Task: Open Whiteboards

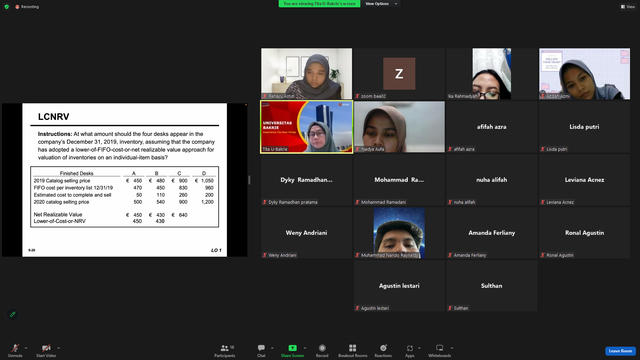Action: (x=440, y=350)
